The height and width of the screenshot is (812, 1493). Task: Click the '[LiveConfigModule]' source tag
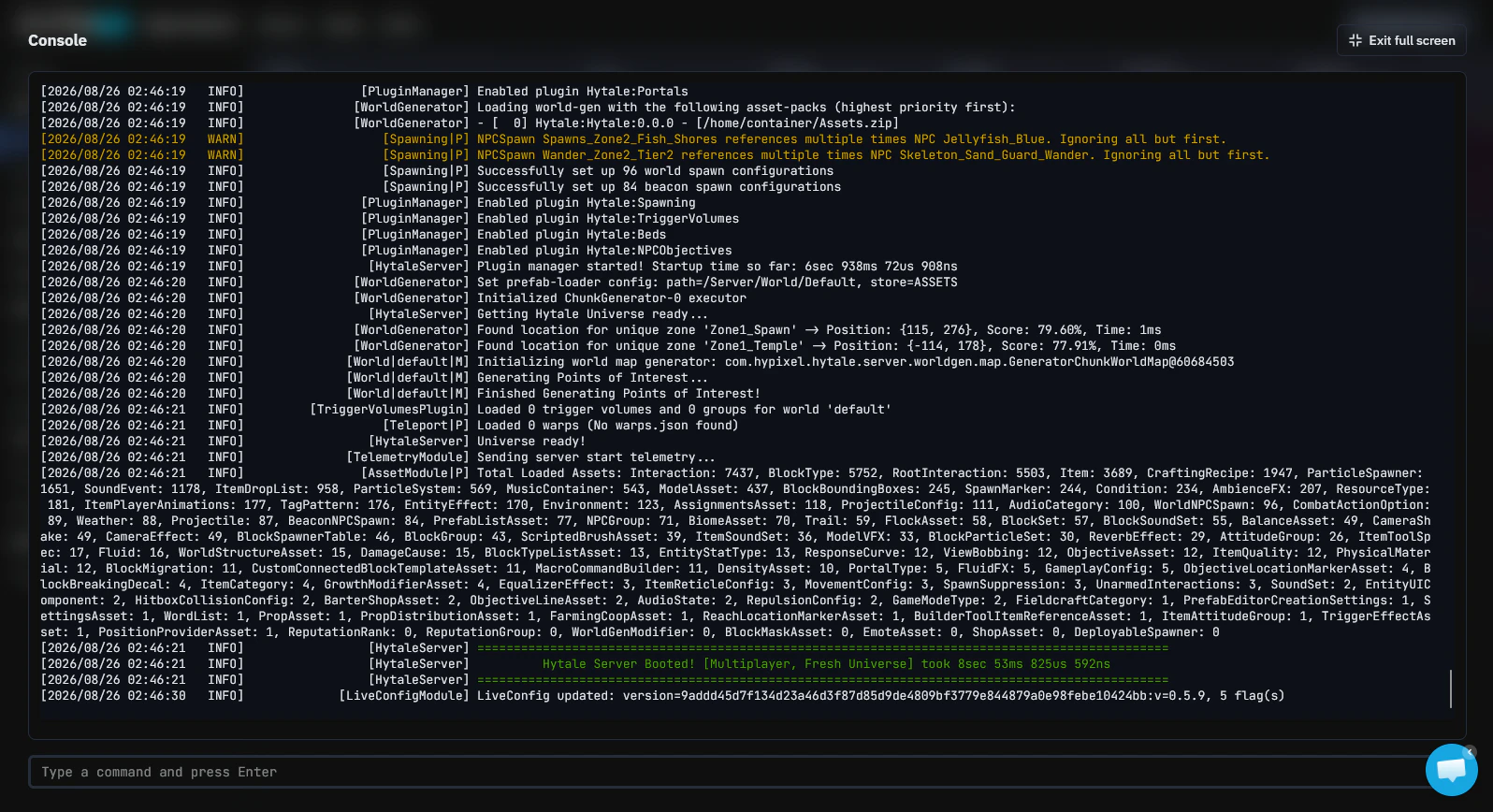coord(404,696)
